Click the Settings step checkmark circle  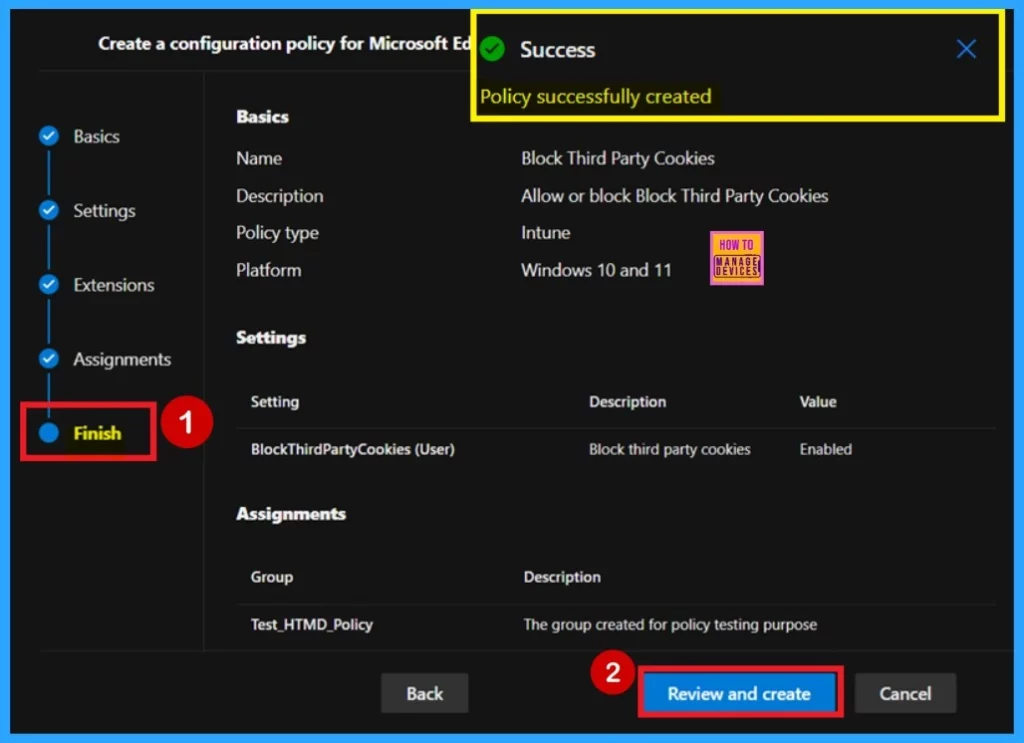click(x=49, y=210)
